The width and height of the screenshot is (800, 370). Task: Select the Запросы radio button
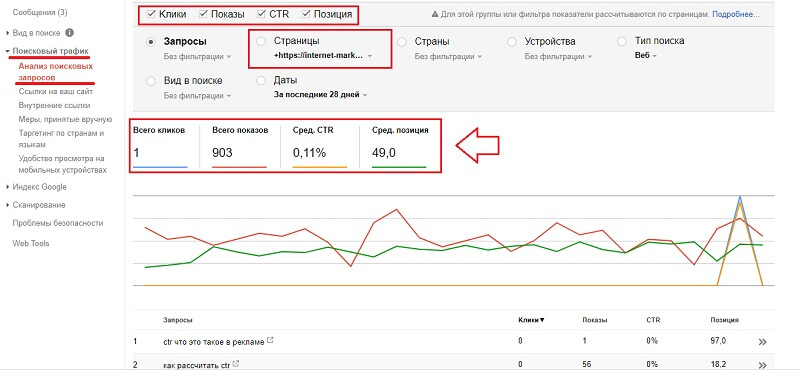151,42
